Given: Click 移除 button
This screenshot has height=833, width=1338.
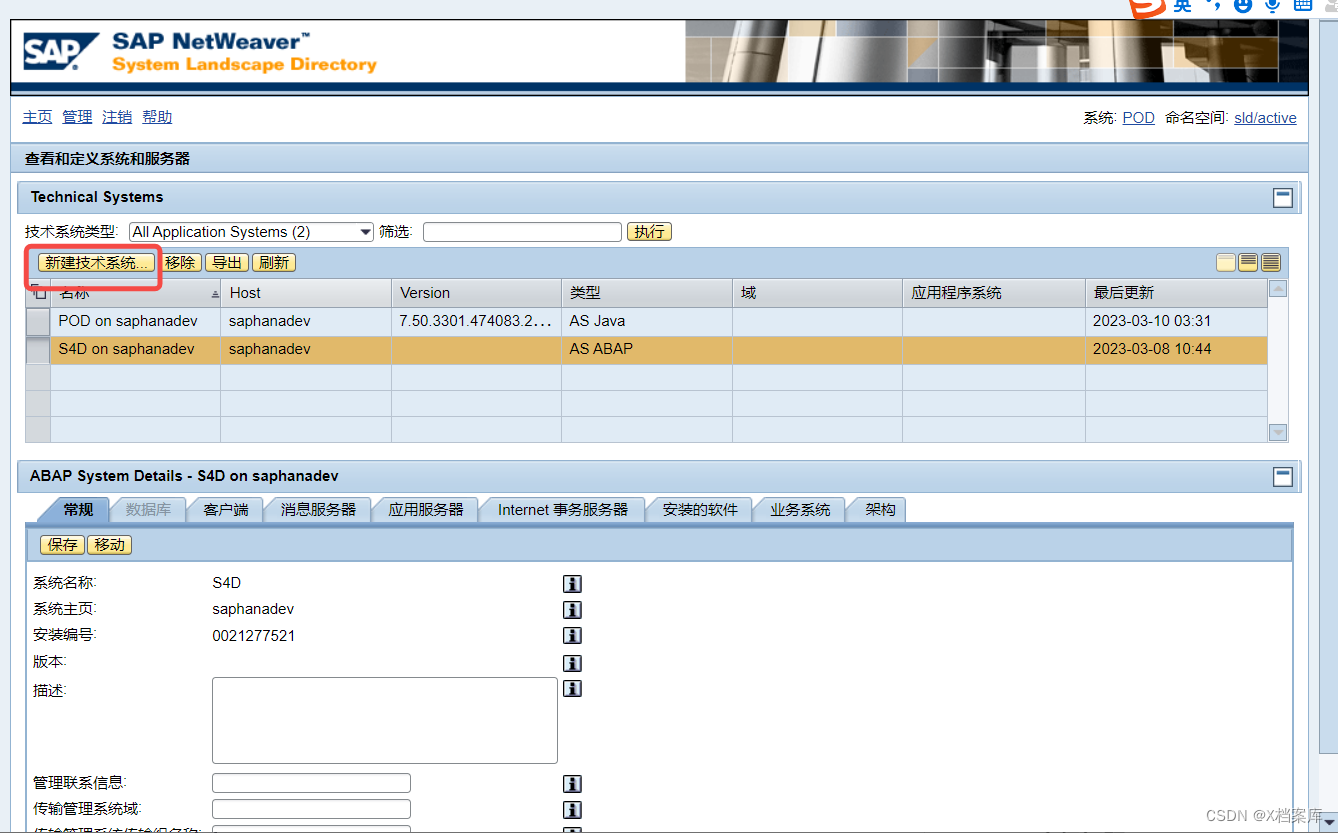Looking at the screenshot, I should point(180,263).
